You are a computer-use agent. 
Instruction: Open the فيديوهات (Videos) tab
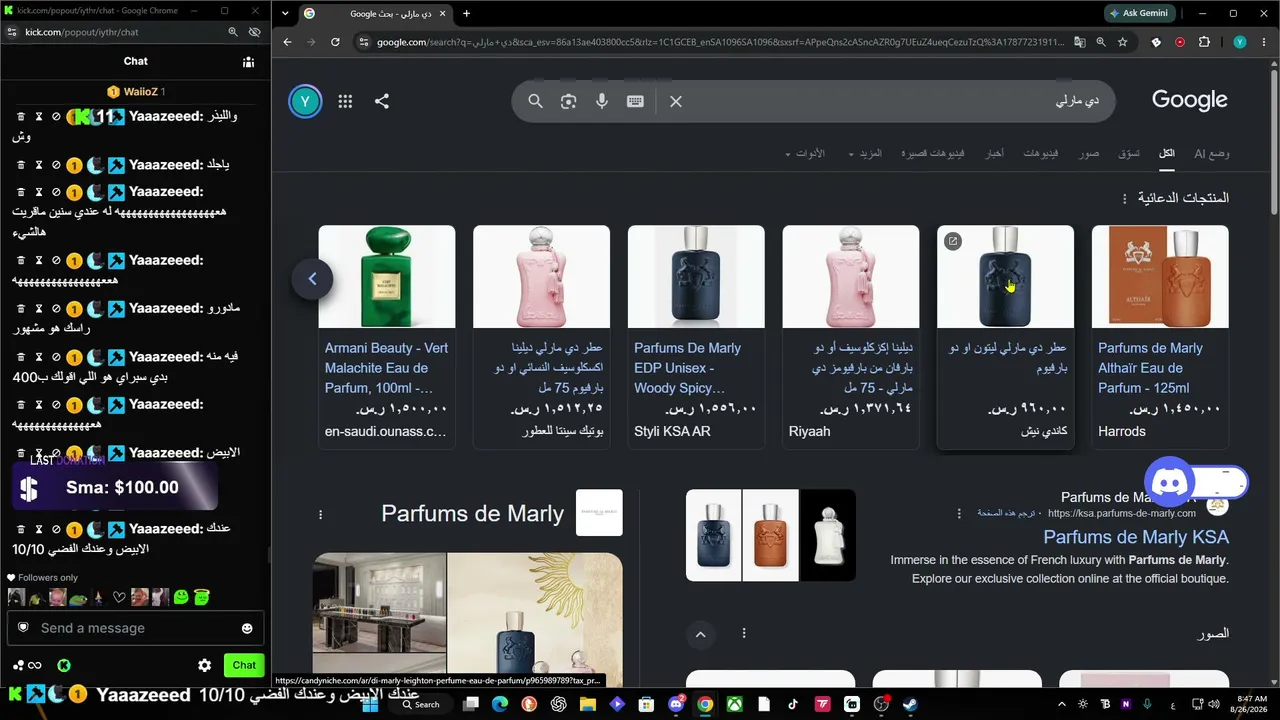1041,153
